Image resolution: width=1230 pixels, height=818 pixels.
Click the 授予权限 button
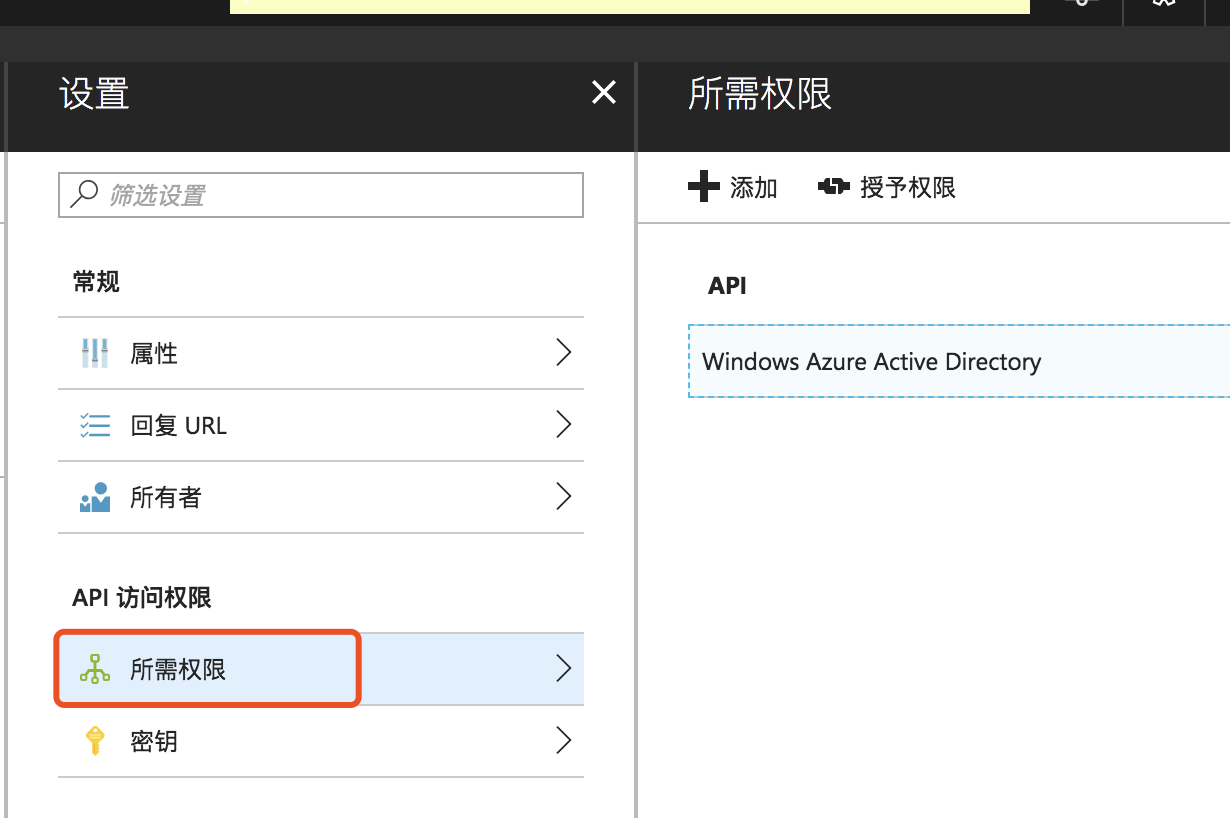[887, 187]
